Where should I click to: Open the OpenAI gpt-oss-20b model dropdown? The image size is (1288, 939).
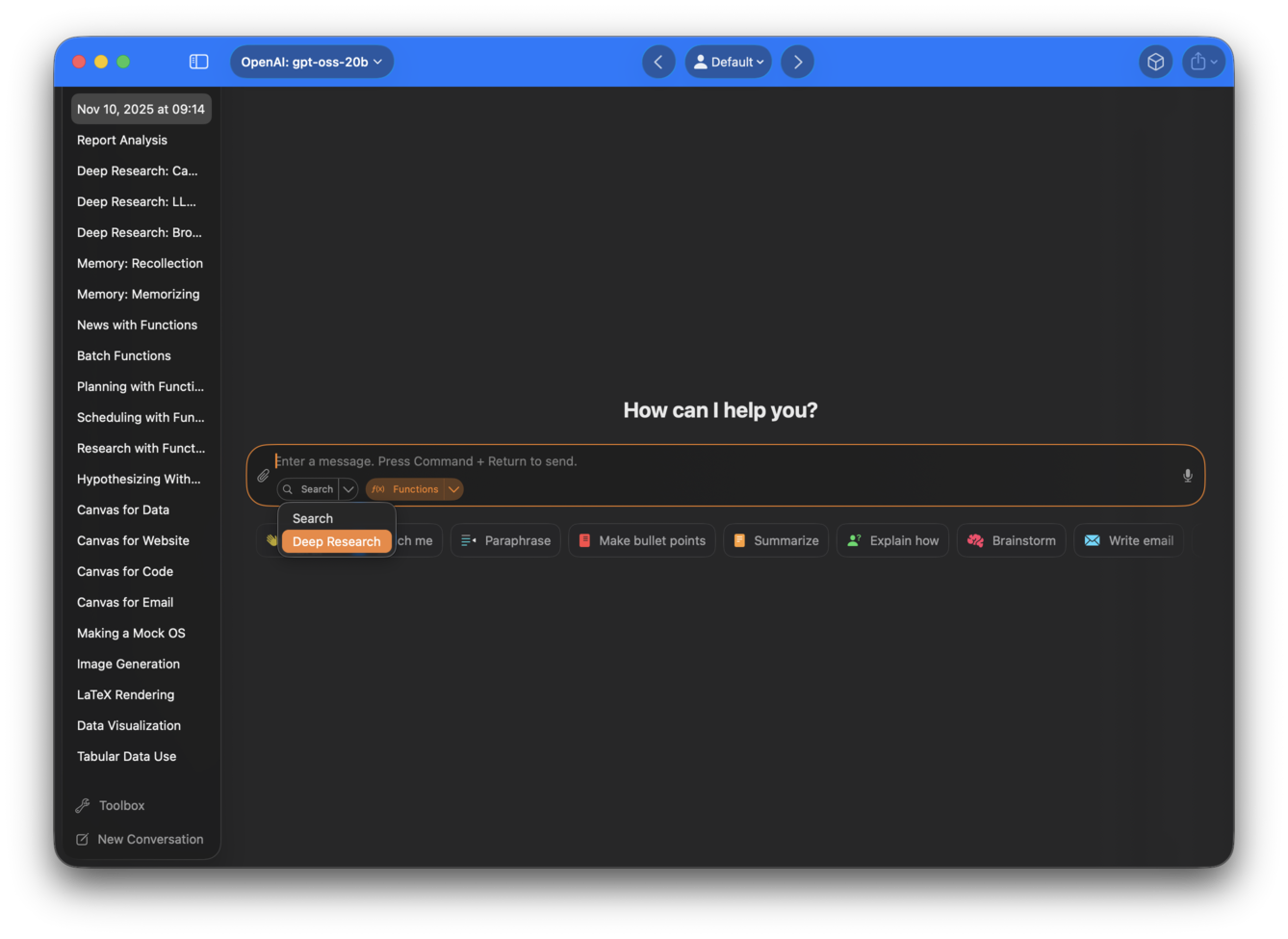pos(311,62)
